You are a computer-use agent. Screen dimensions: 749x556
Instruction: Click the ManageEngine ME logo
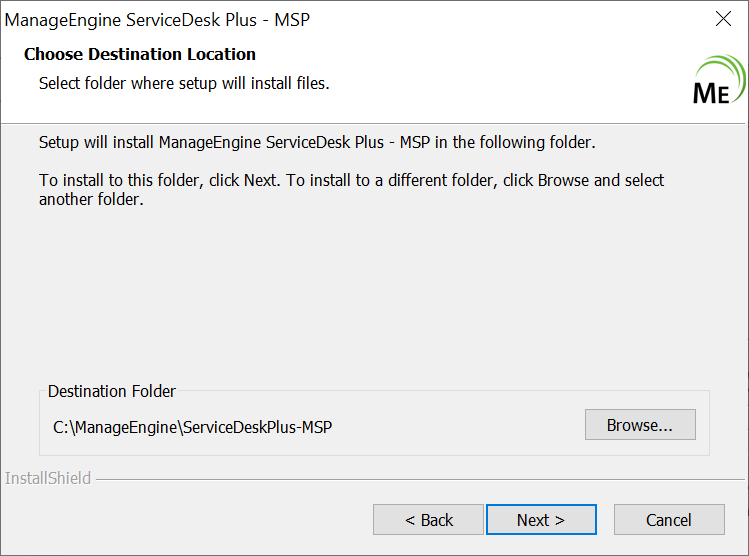click(711, 92)
